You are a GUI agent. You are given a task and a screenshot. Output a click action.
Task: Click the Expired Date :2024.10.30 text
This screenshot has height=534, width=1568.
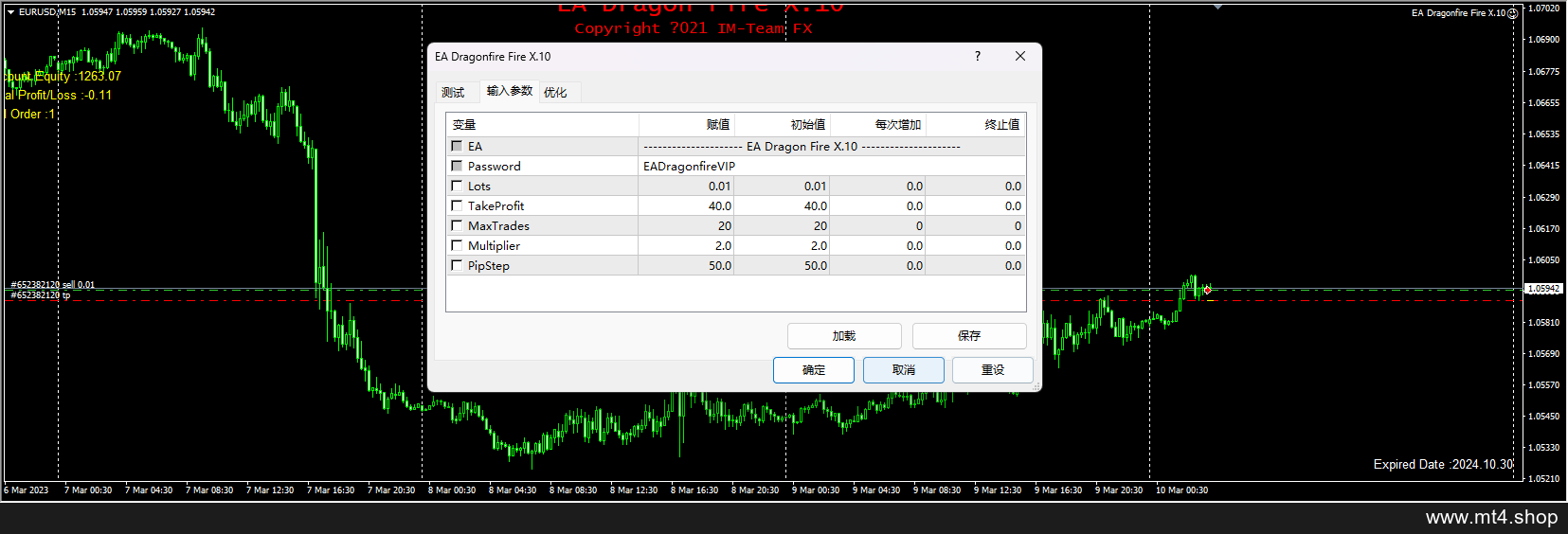click(1443, 464)
